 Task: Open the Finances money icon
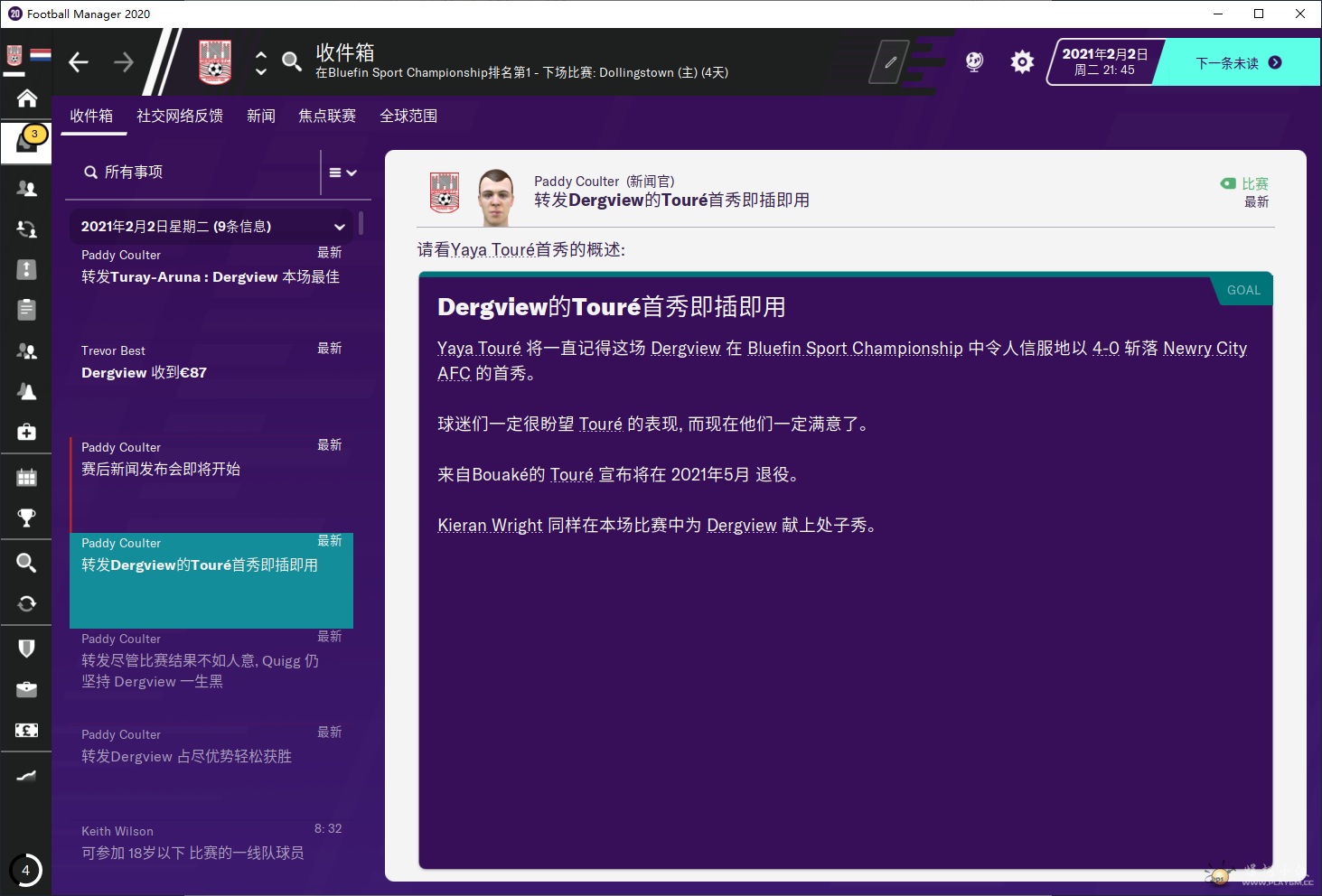point(26,730)
